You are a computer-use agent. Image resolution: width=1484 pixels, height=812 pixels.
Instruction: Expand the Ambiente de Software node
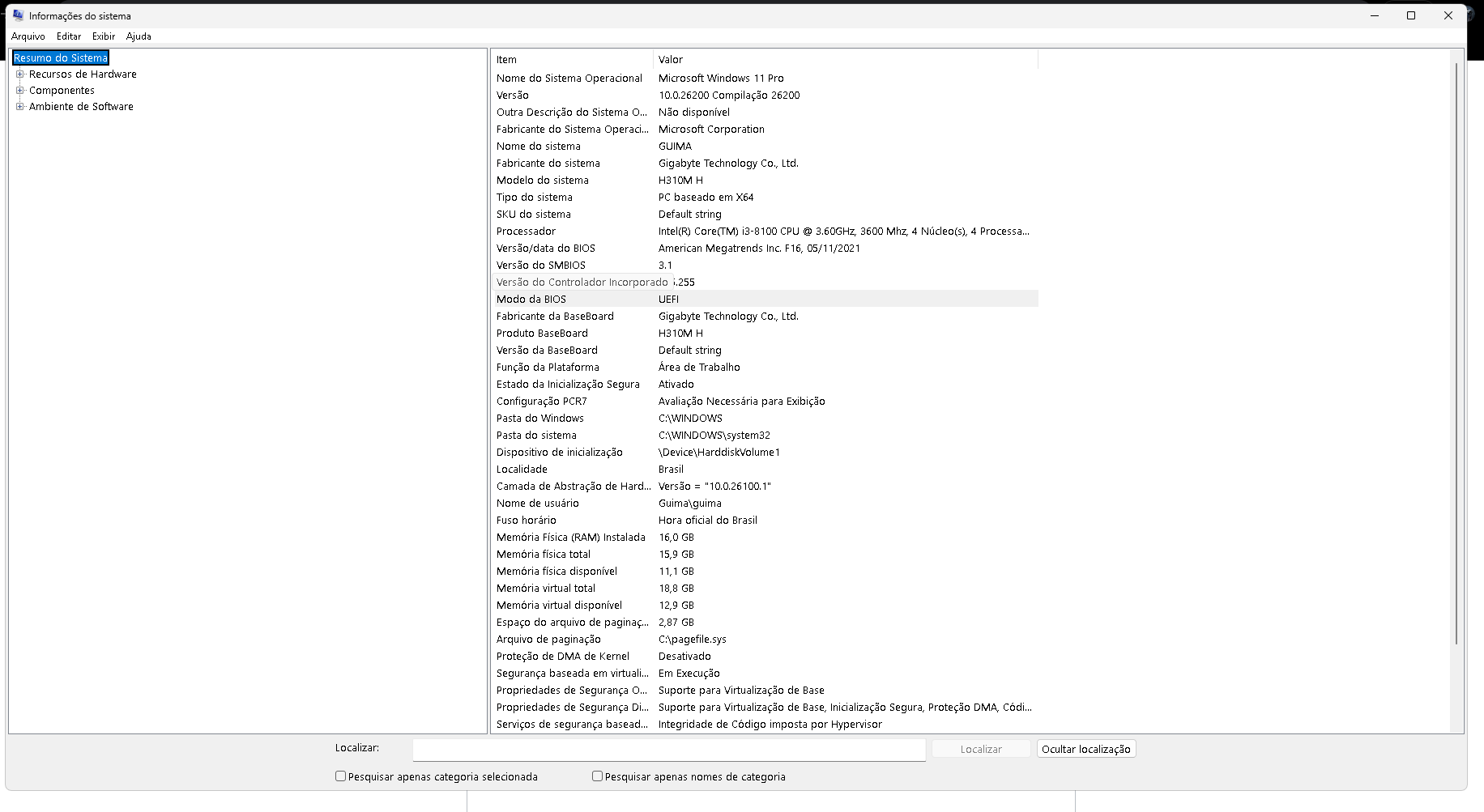click(20, 107)
